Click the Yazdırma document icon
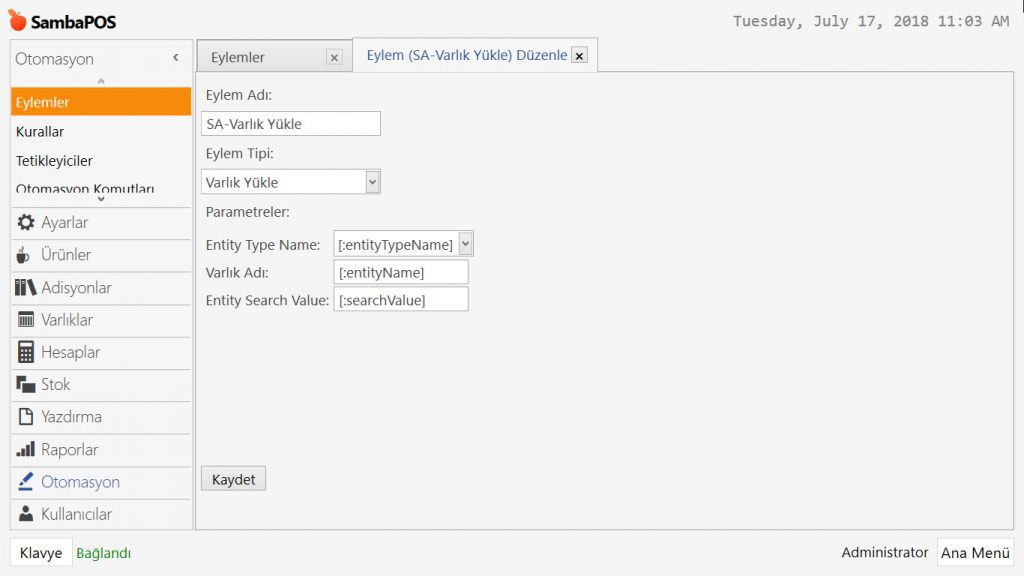Screen dimensions: 1024x576 [26, 417]
